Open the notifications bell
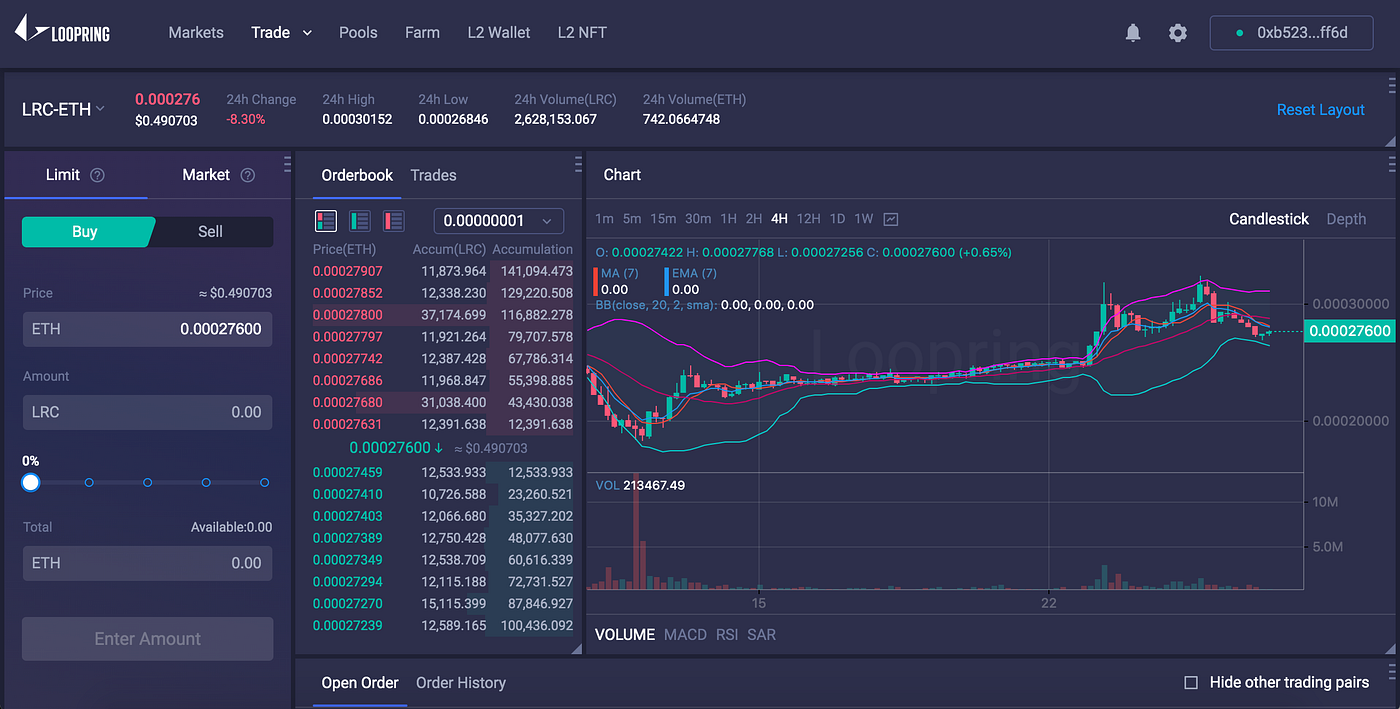The height and width of the screenshot is (709, 1400). tap(1133, 33)
